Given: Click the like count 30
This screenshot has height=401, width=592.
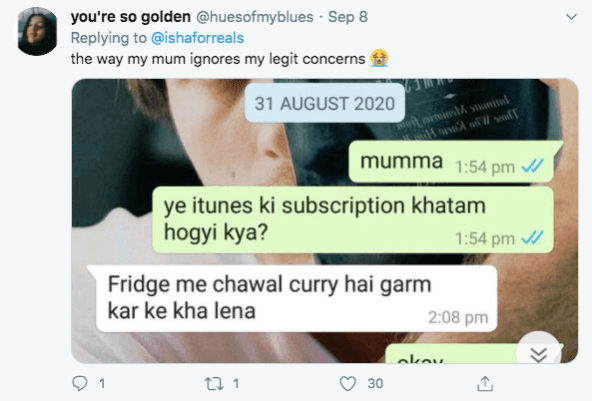Looking at the screenshot, I should pyautogui.click(x=375, y=384).
